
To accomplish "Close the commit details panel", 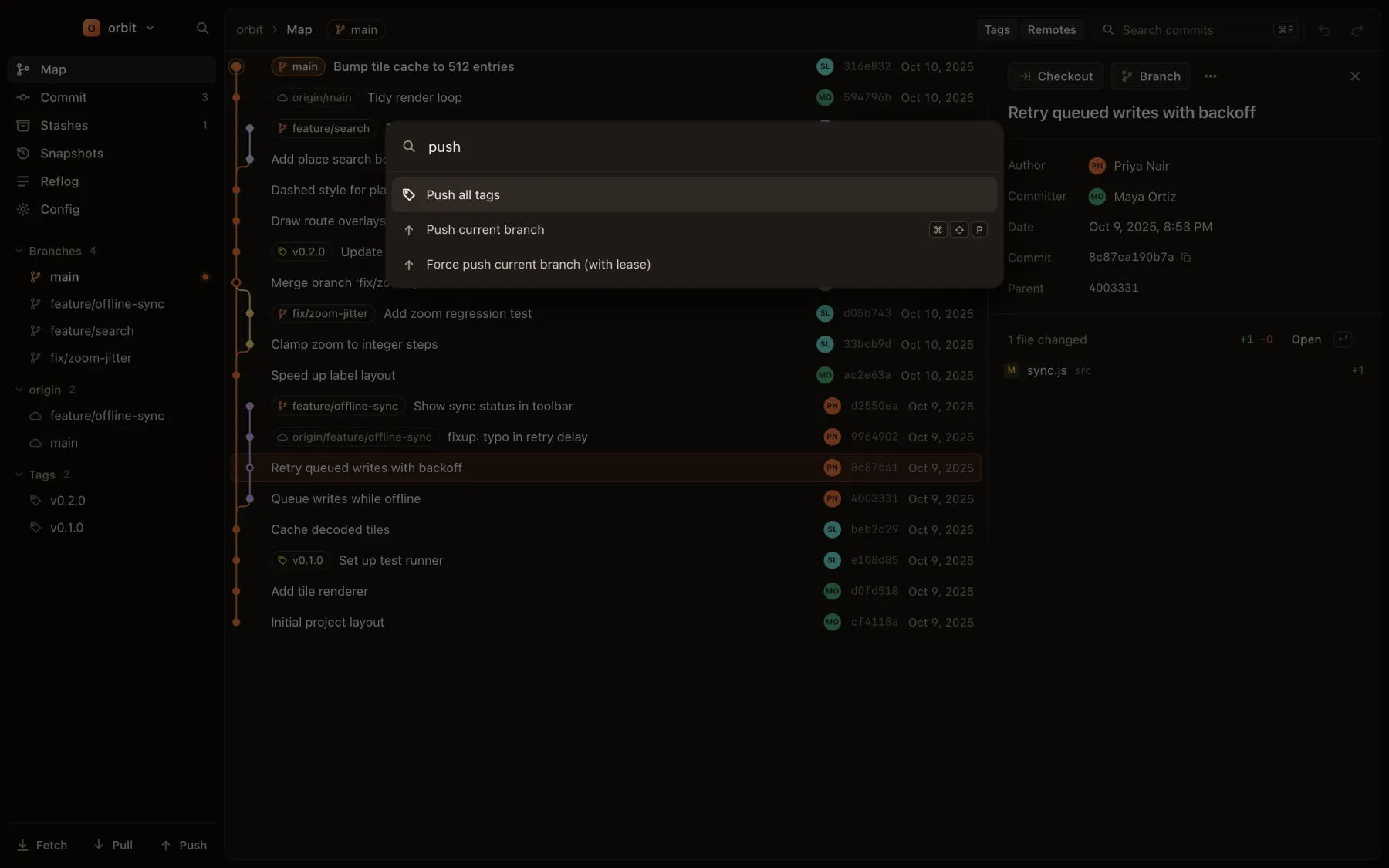I will pos(1355,76).
